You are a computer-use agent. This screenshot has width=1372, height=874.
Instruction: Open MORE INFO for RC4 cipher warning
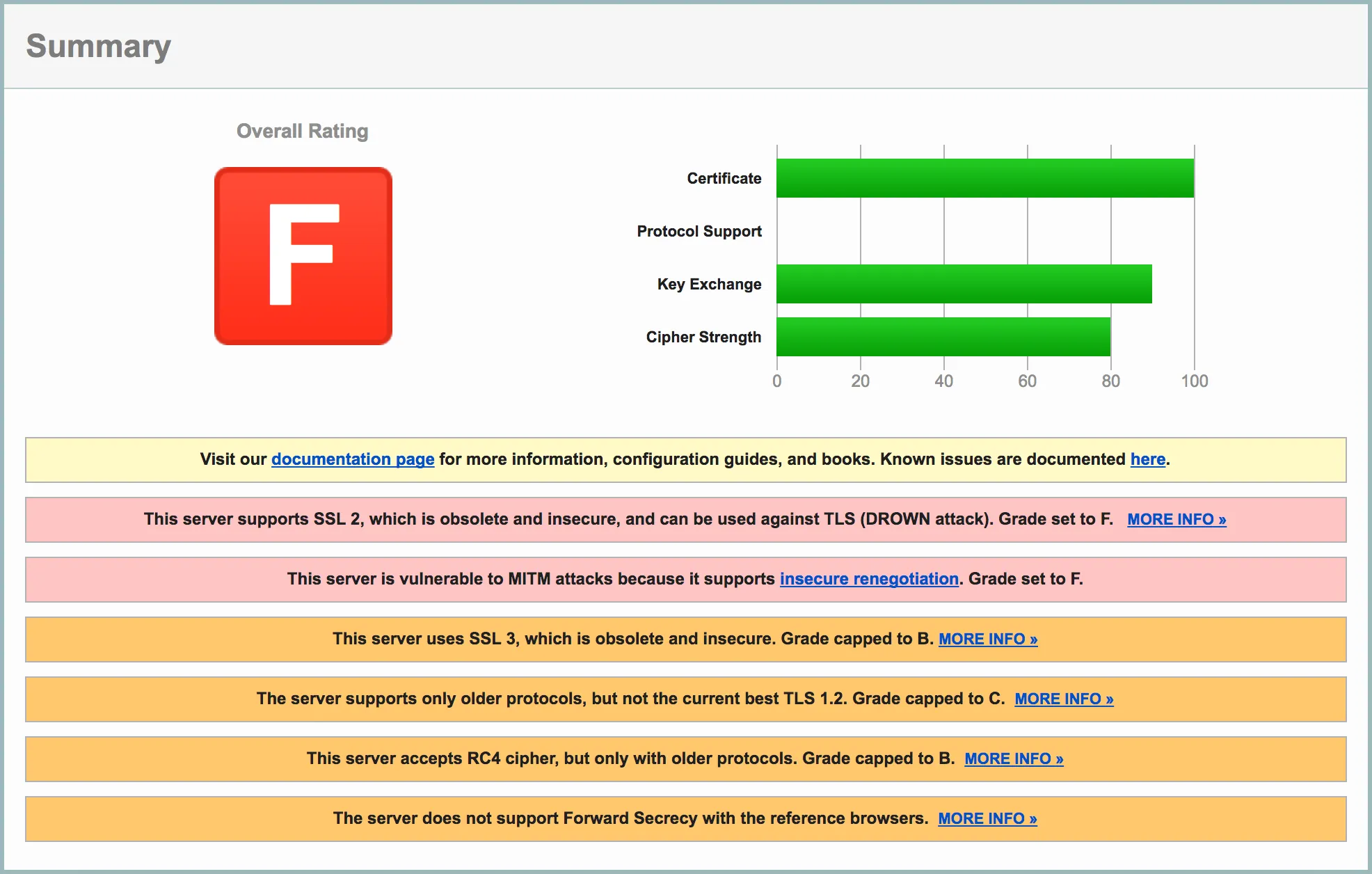click(x=1014, y=758)
